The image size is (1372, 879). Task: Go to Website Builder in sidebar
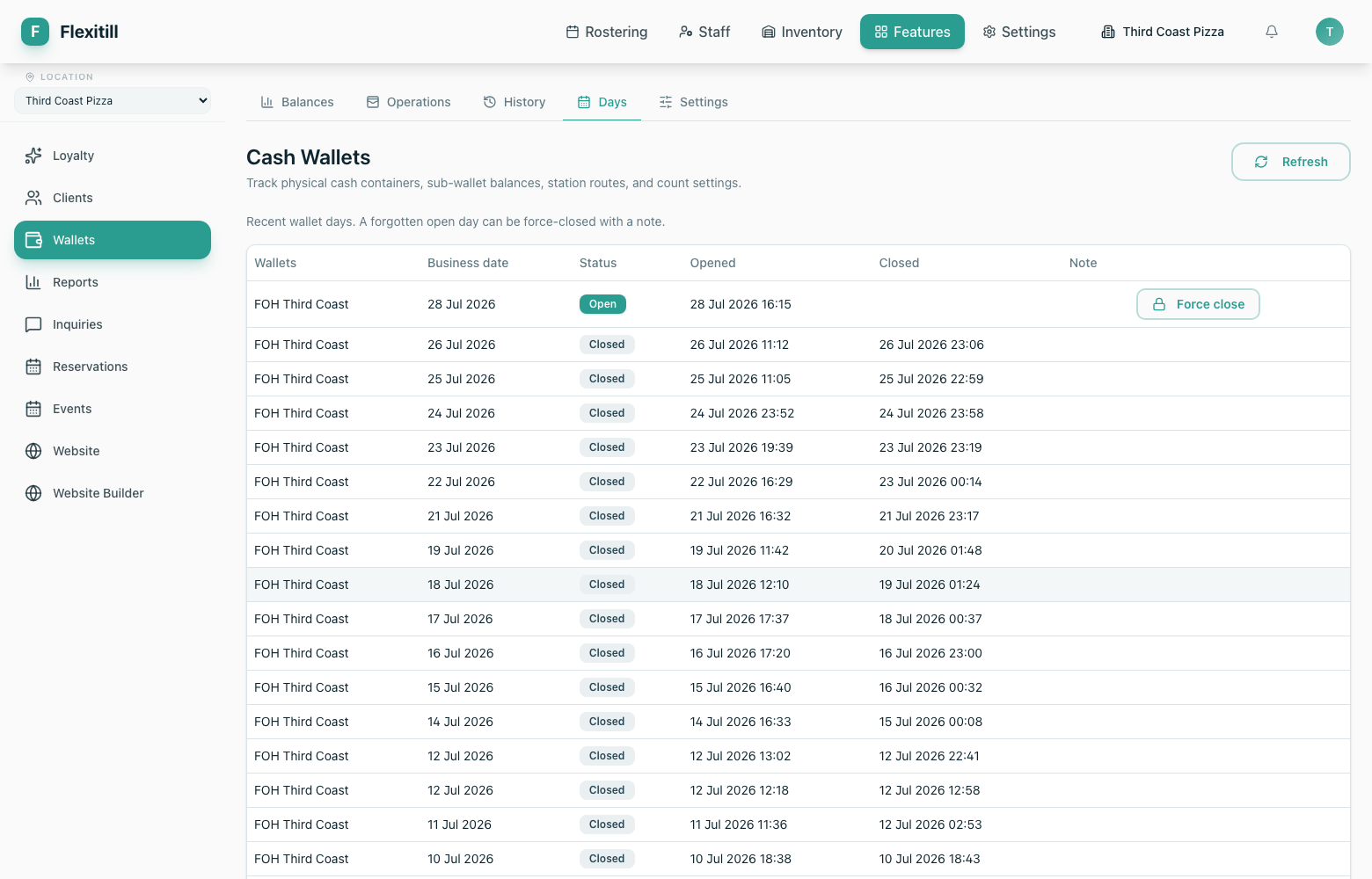pos(113,493)
